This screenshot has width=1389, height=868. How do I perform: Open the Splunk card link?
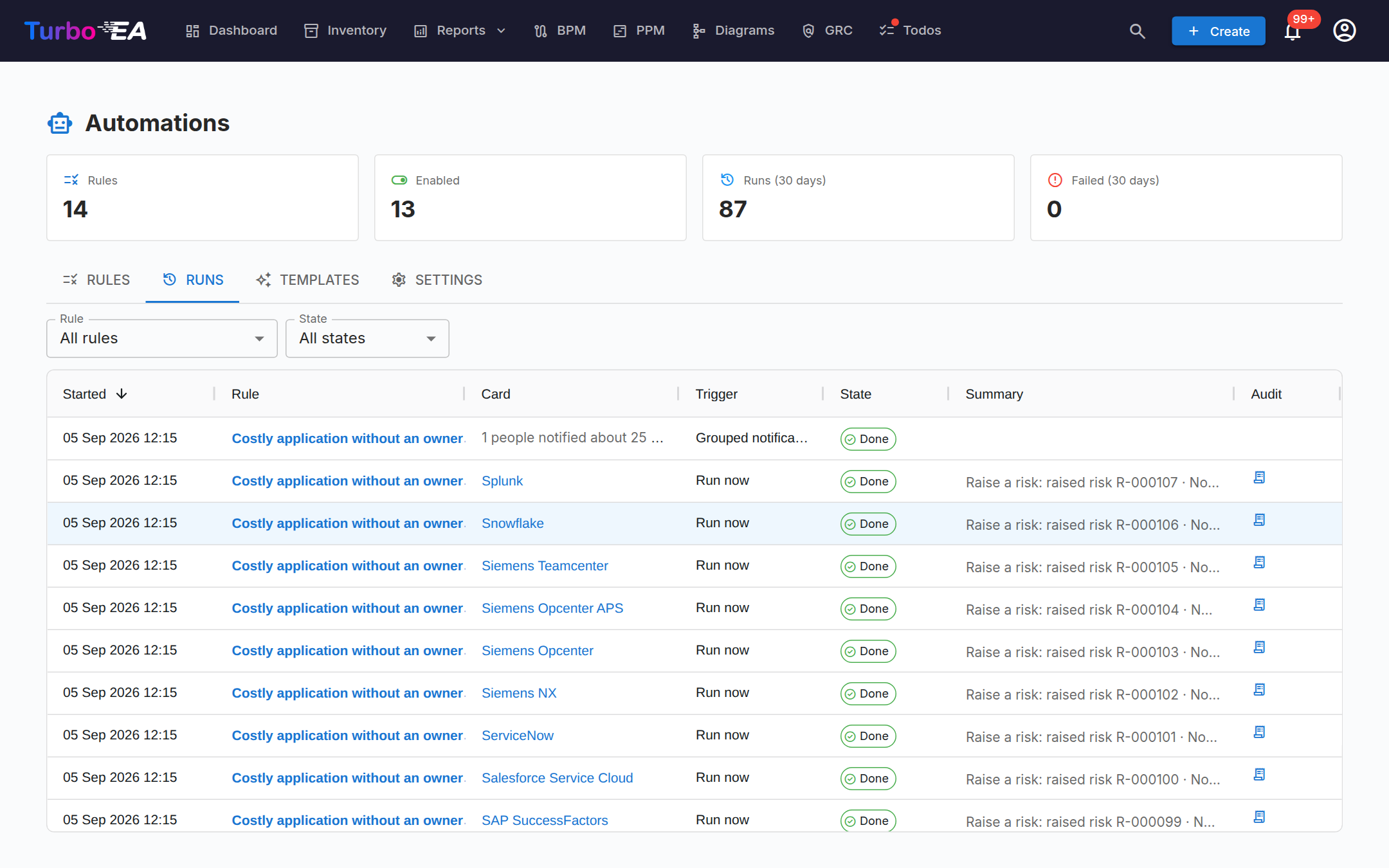point(502,481)
